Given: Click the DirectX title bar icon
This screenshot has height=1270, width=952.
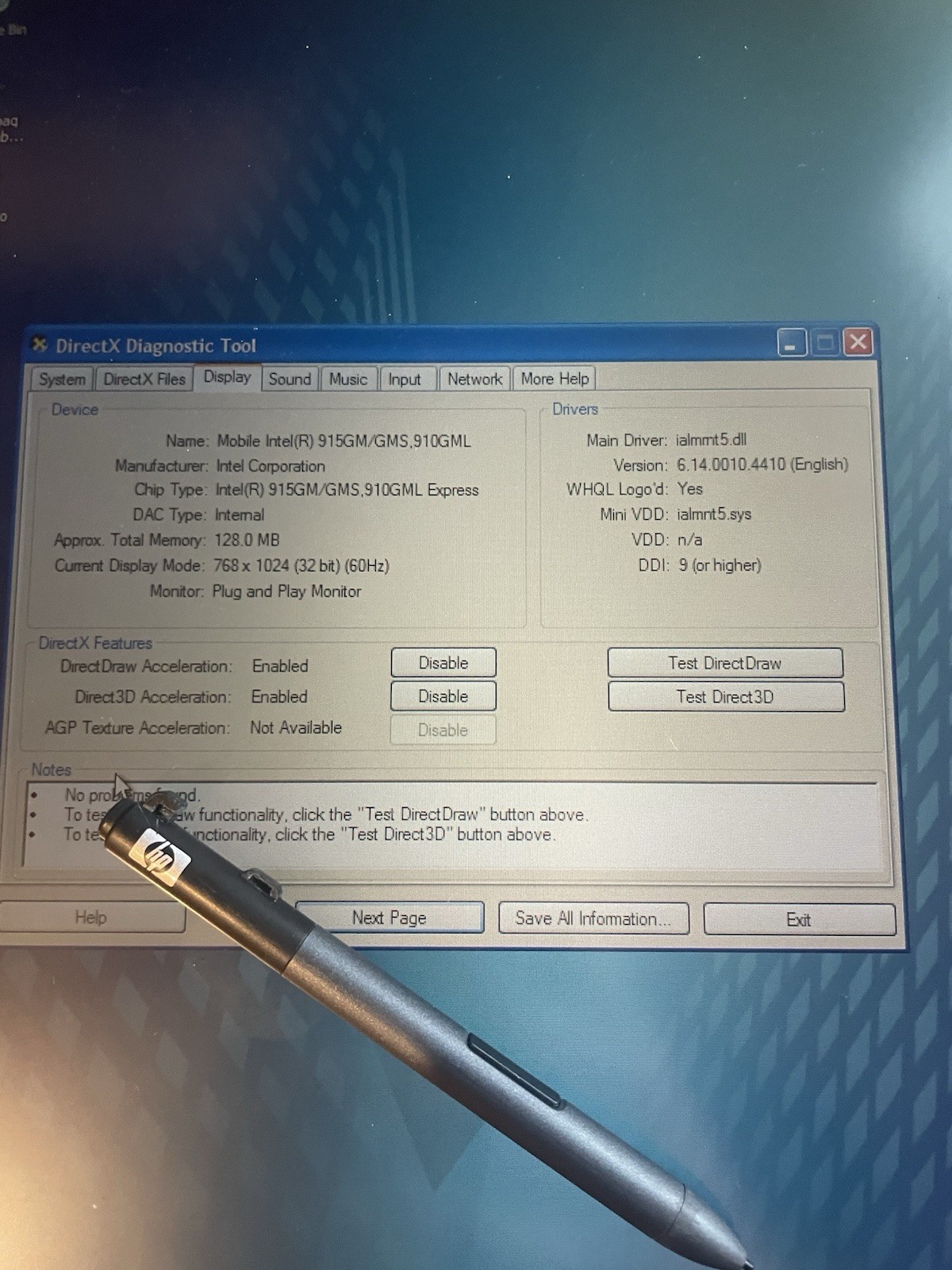Looking at the screenshot, I should [40, 344].
